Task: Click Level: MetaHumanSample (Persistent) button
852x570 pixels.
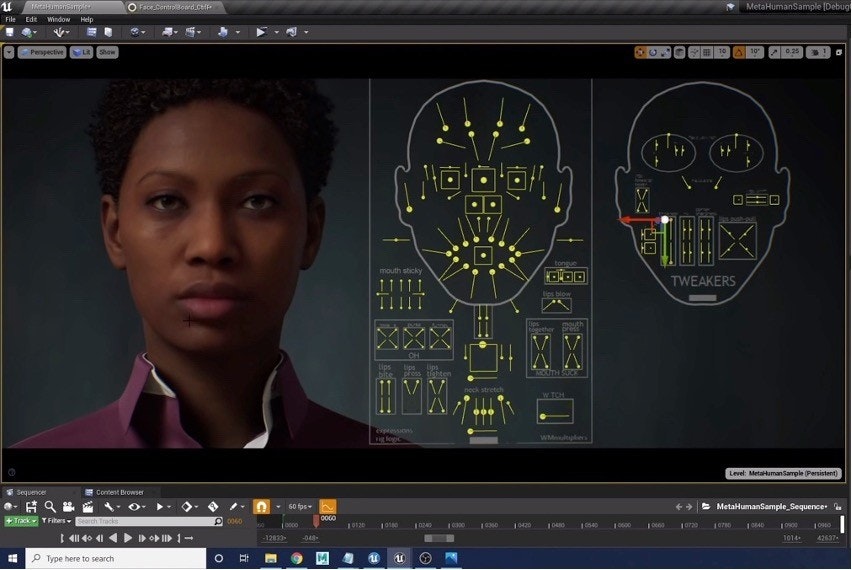Action: (784, 473)
